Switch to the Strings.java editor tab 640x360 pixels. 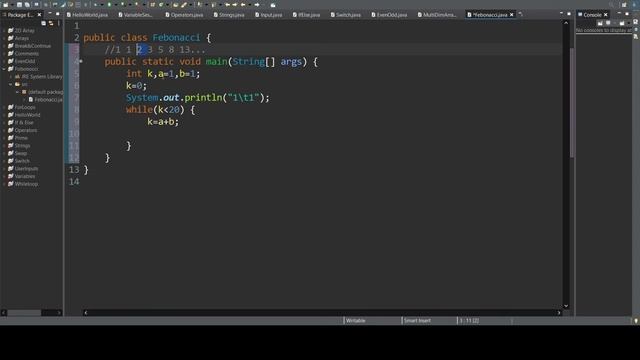(229, 15)
